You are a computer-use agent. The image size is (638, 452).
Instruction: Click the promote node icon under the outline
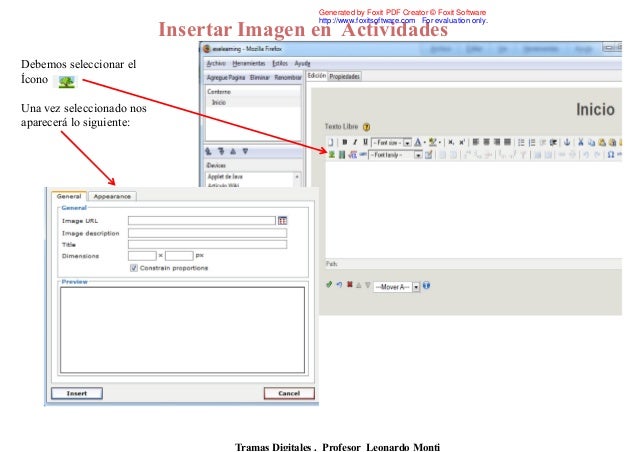(x=209, y=151)
